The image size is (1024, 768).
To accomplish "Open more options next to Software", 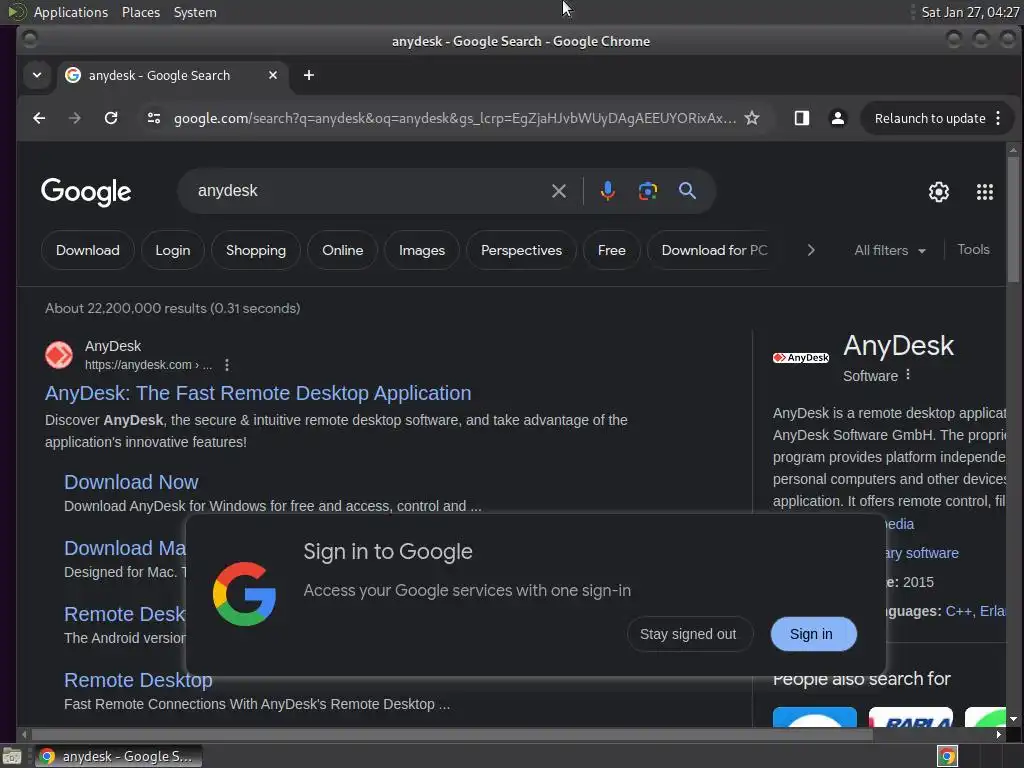I will pos(908,375).
